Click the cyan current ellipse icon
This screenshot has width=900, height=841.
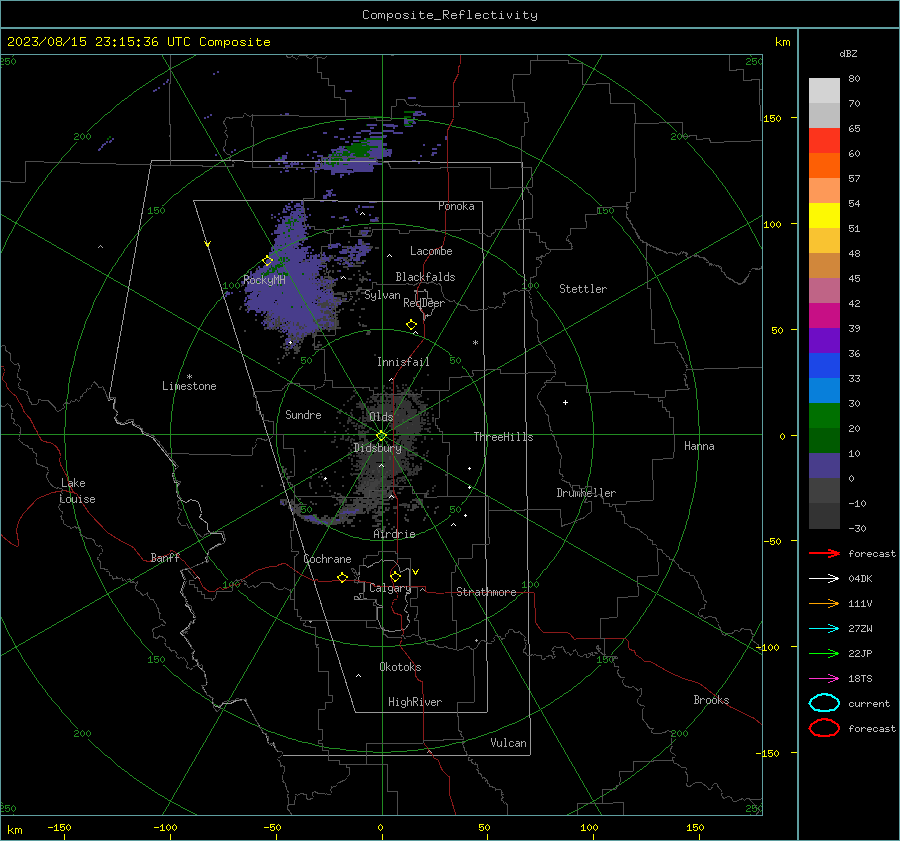click(824, 703)
